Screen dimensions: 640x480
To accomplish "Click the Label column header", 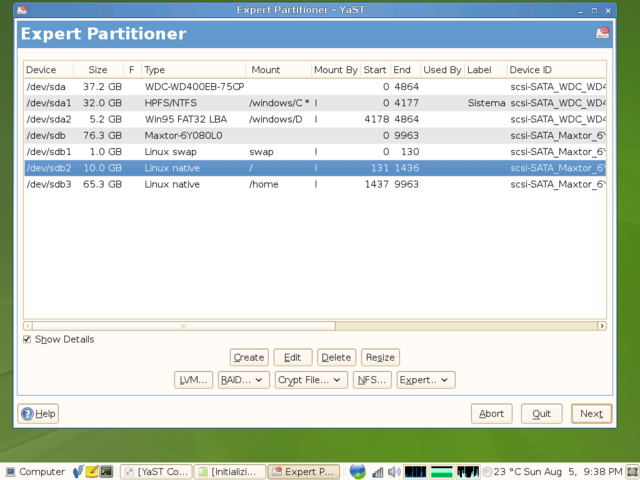I will pos(486,70).
